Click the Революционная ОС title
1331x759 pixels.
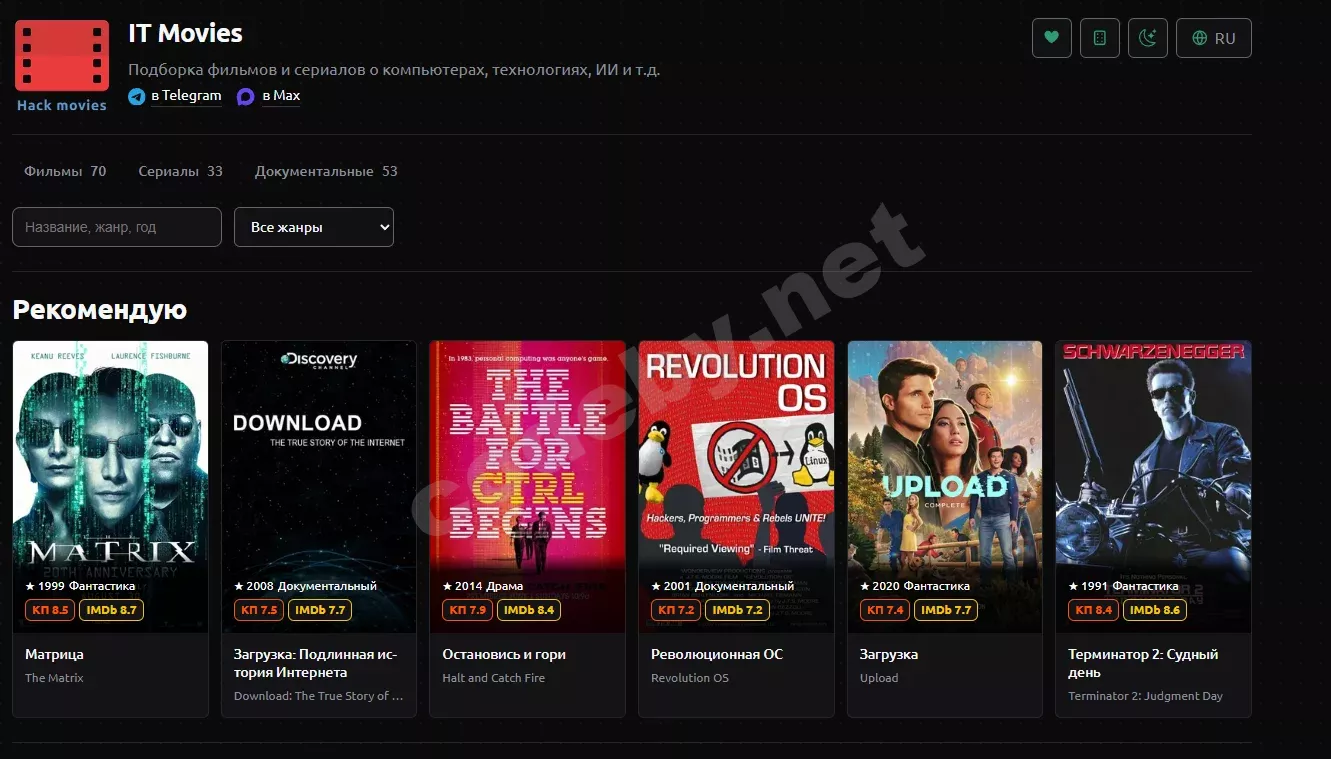tap(717, 654)
